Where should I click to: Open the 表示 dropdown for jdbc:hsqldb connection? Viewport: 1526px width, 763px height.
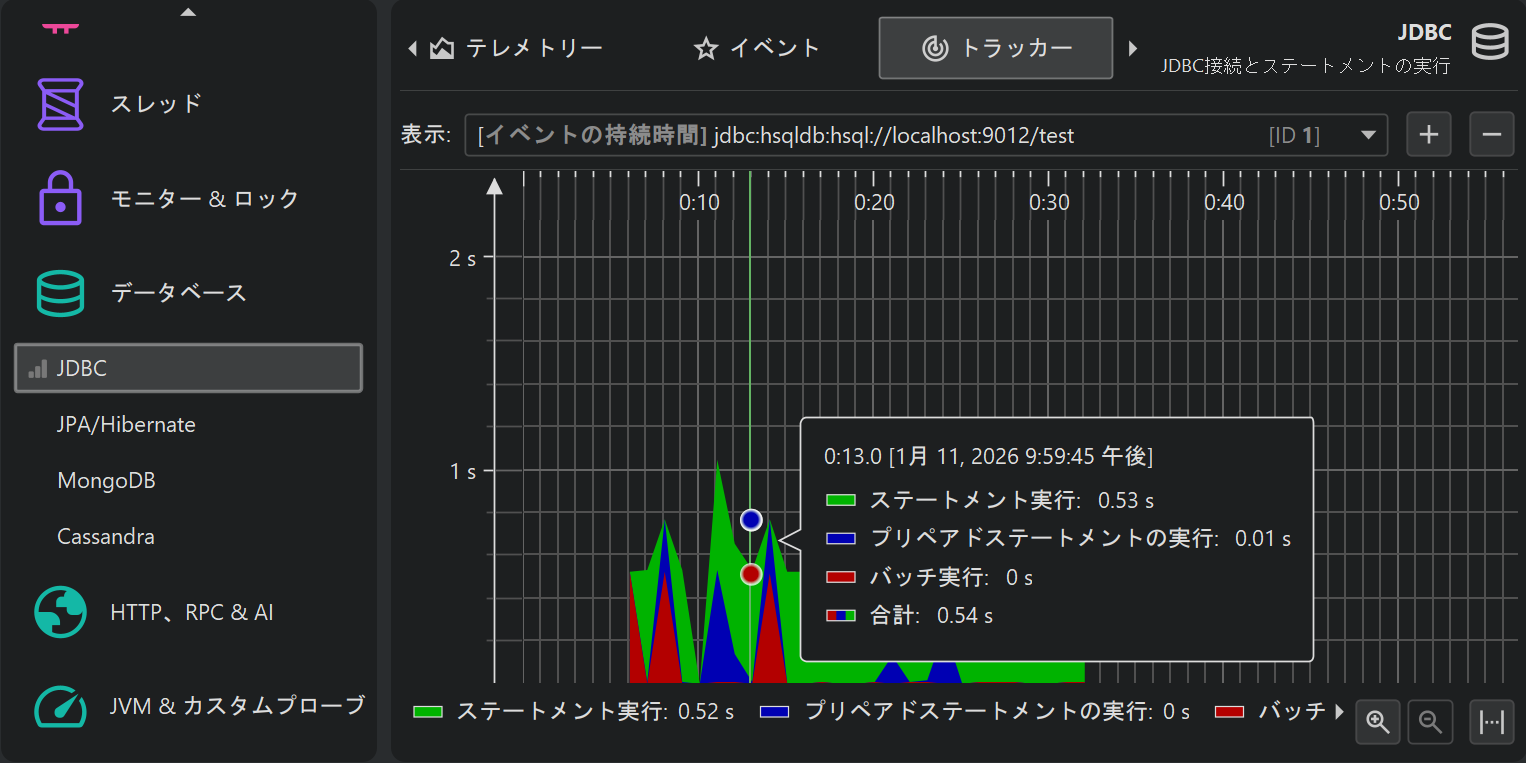tap(926, 135)
